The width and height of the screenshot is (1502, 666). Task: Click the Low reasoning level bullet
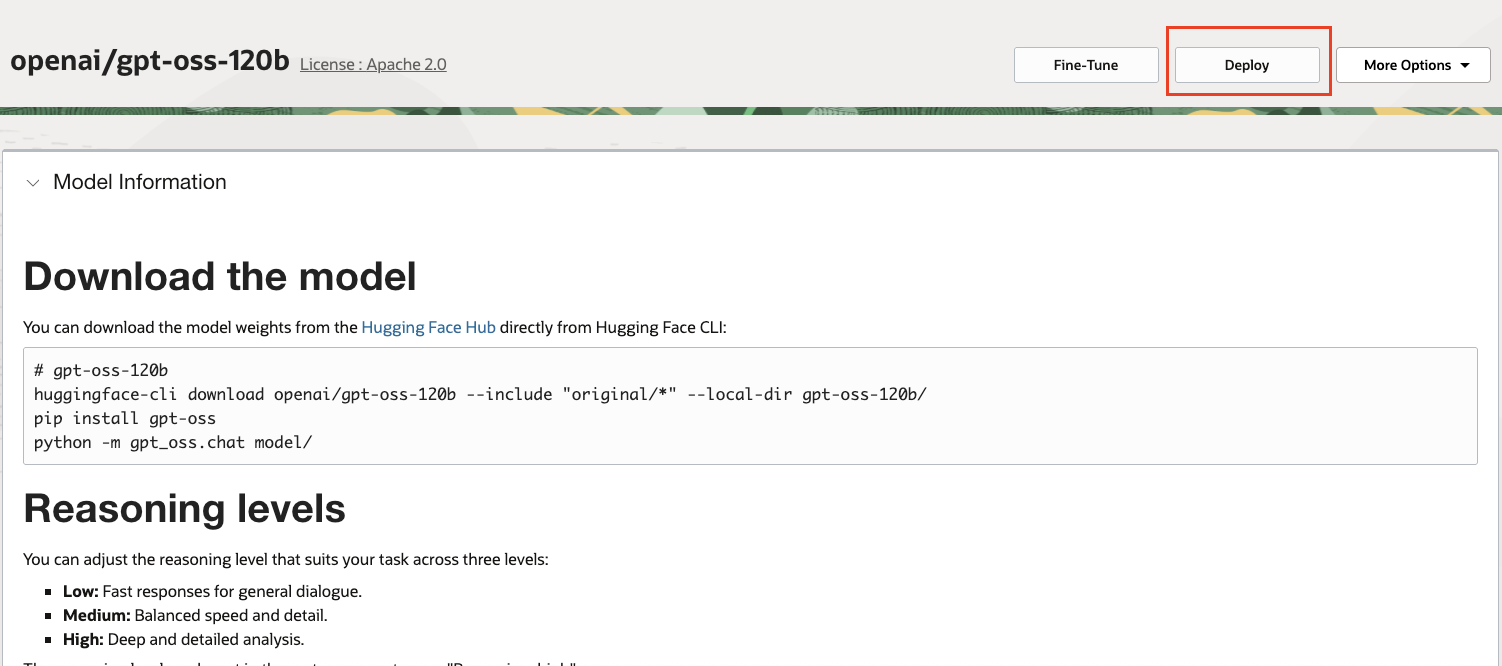[x=212, y=591]
